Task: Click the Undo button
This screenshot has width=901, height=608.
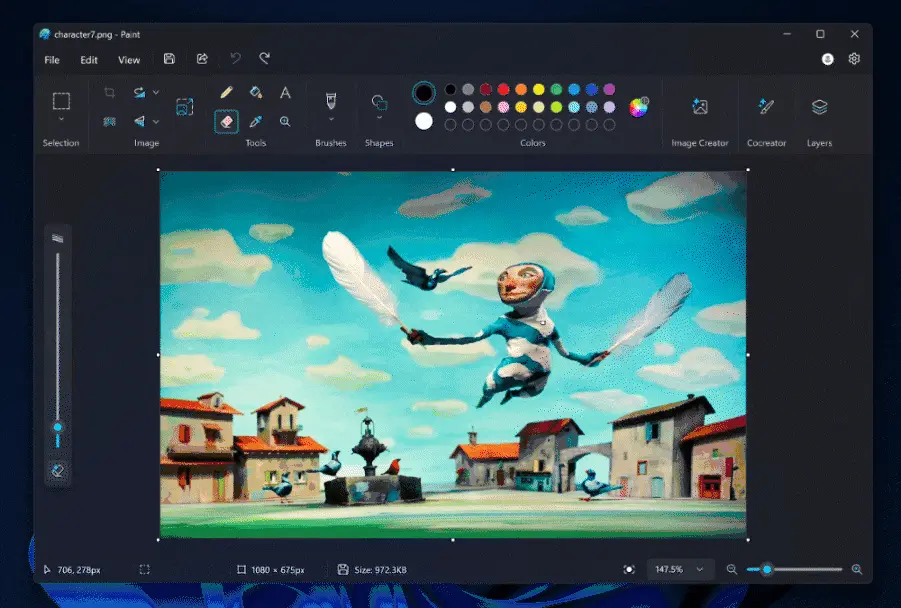Action: pos(233,58)
